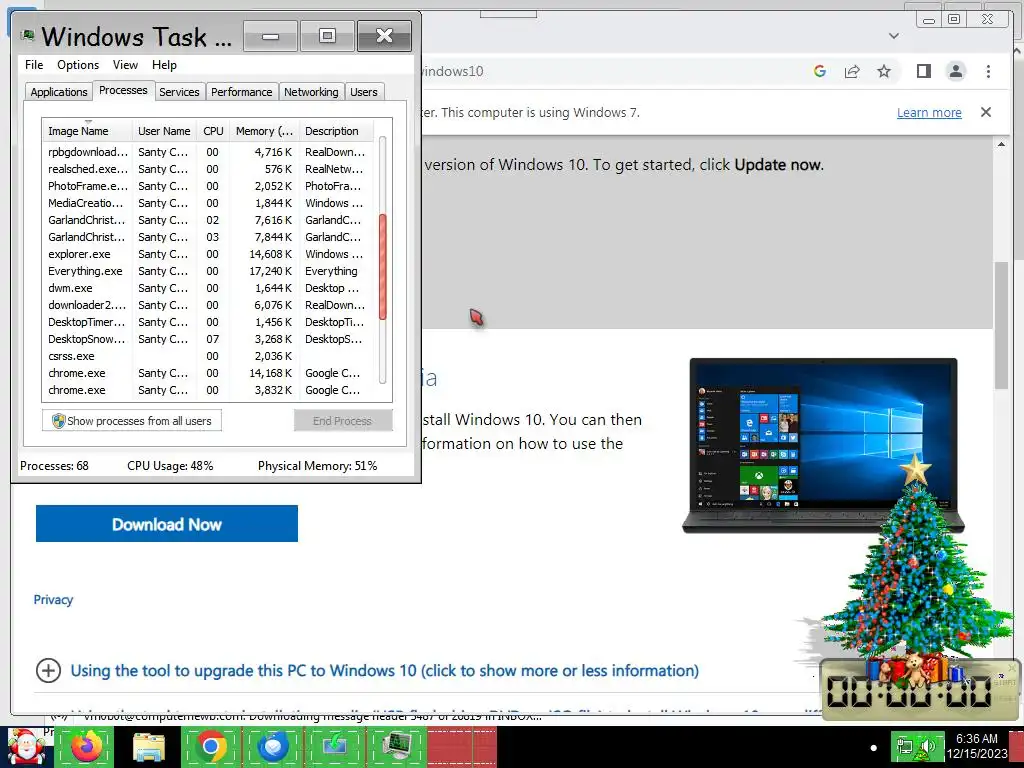Select the Processes tab
This screenshot has height=768, width=1024.
coord(123,90)
